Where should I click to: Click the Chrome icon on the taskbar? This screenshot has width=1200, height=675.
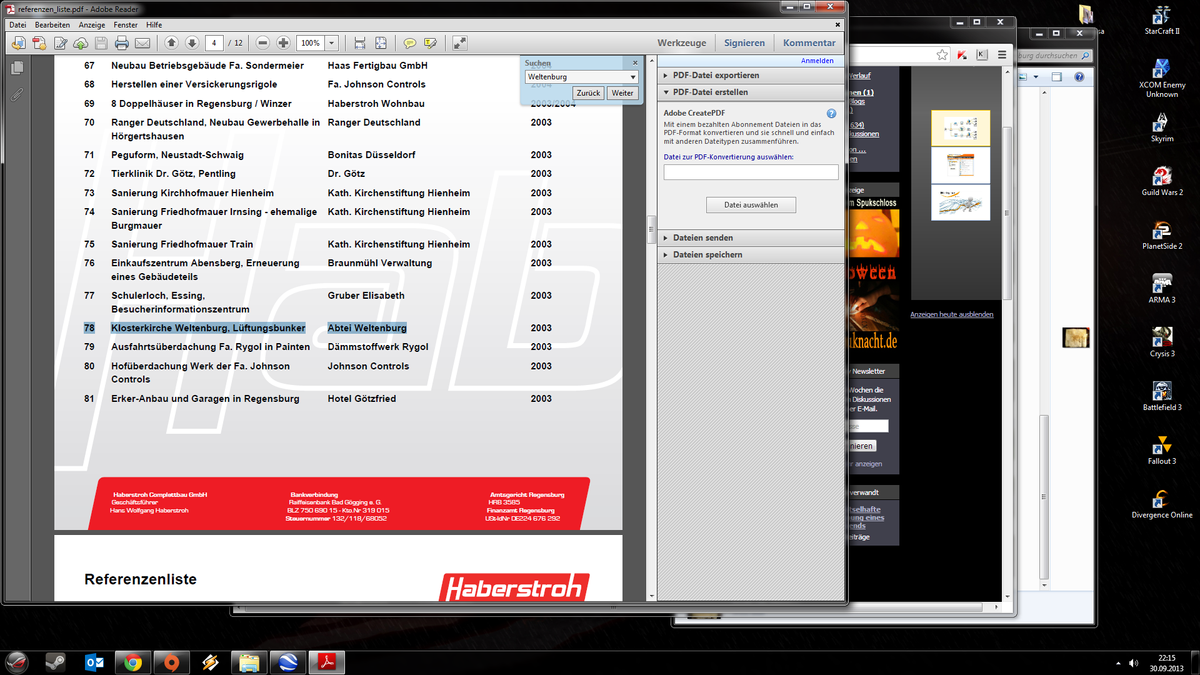click(133, 662)
